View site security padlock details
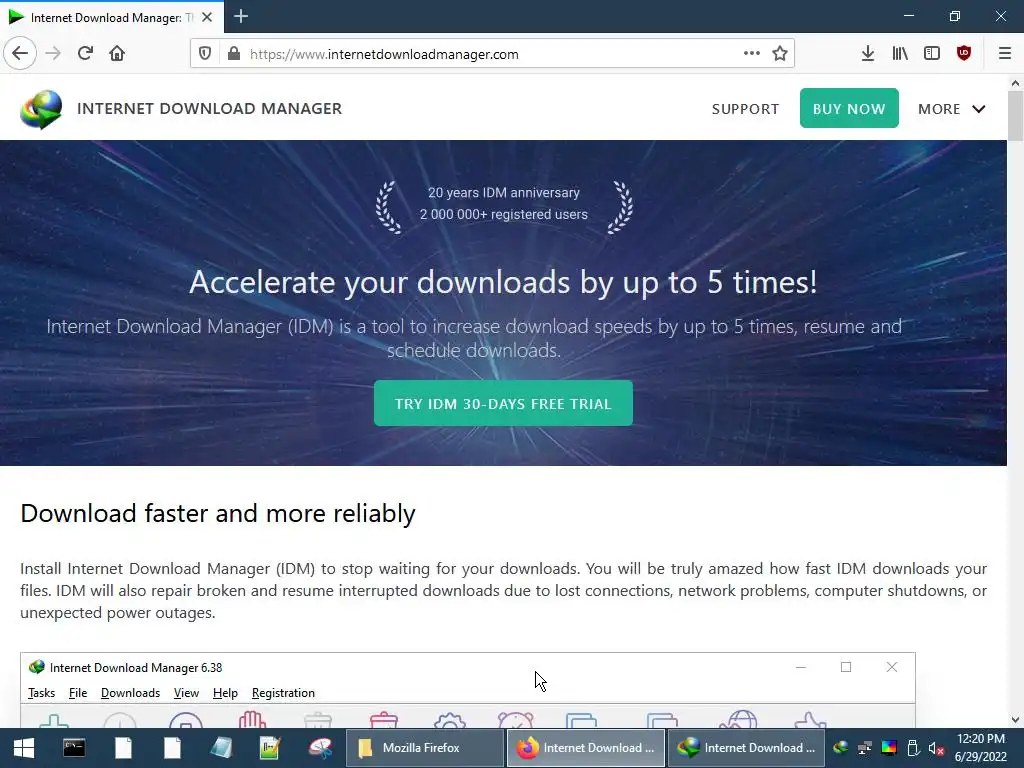This screenshot has width=1024, height=768. click(x=234, y=54)
